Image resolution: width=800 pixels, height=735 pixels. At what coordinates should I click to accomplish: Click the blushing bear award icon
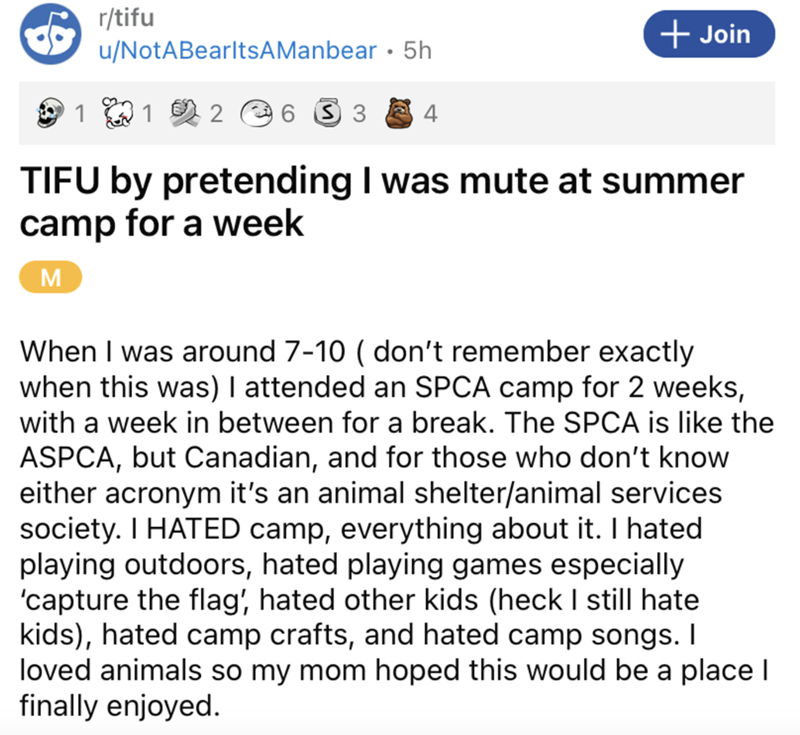coord(120,113)
